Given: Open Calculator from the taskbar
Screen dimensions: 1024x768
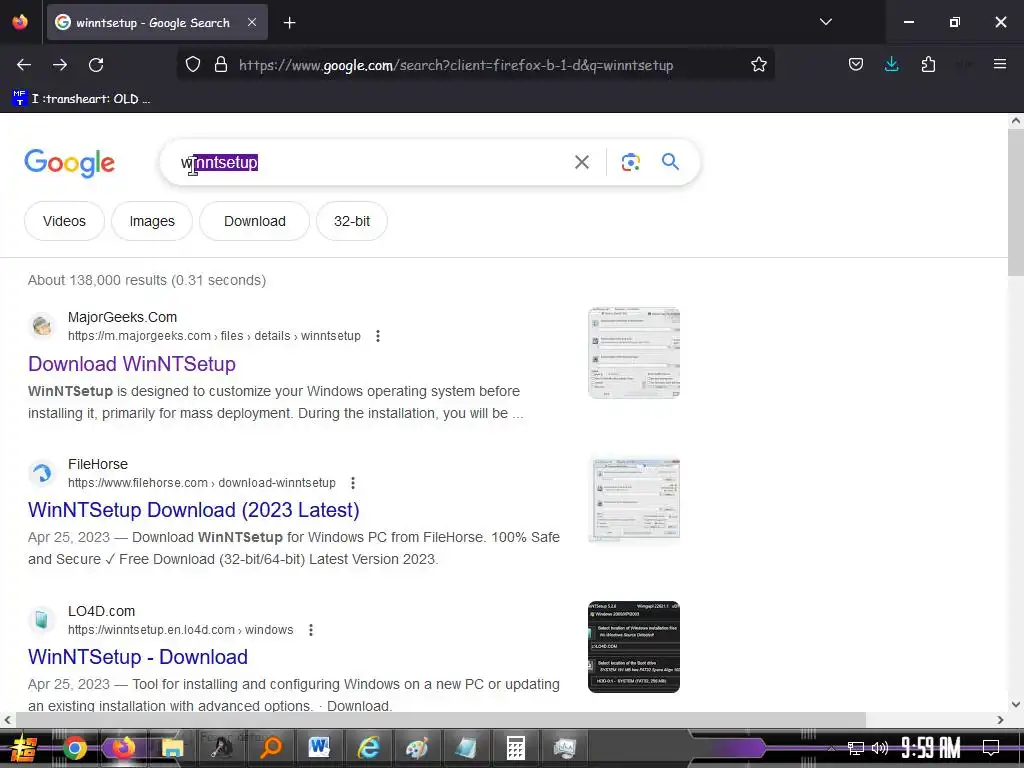Looking at the screenshot, I should (515, 748).
